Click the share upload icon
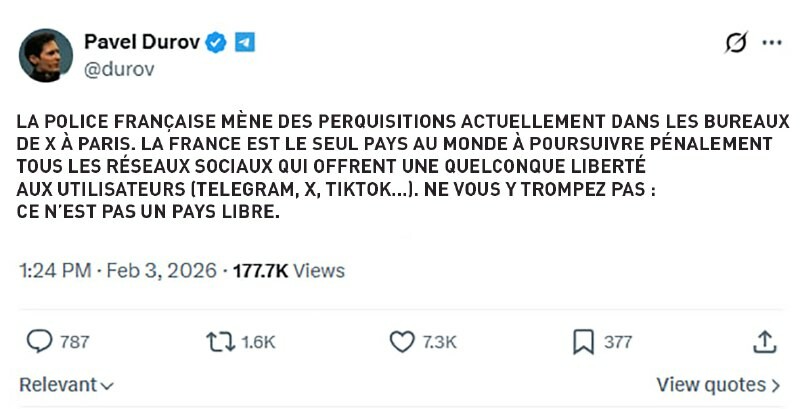800x409 pixels. 764,342
